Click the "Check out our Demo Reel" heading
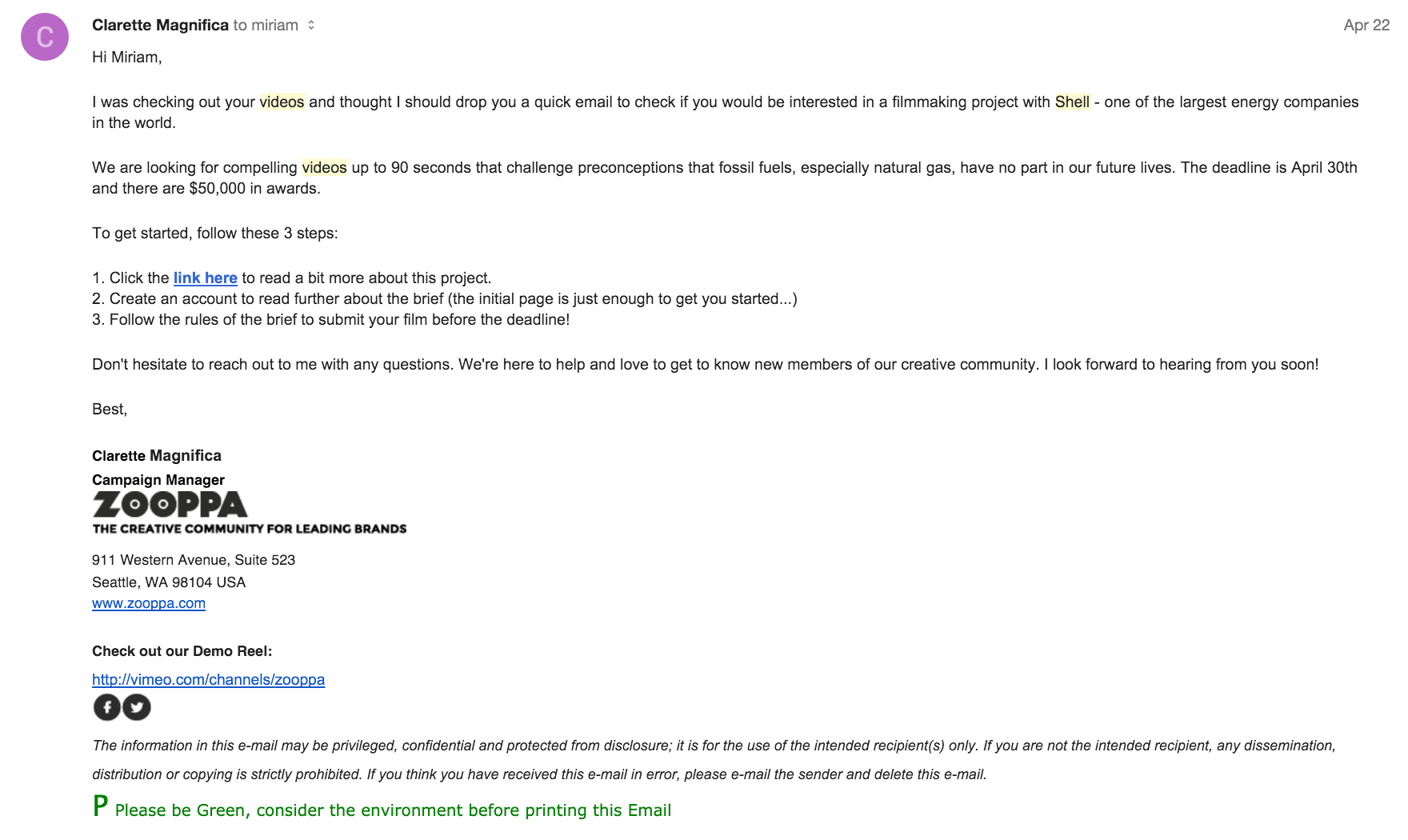 click(x=182, y=651)
